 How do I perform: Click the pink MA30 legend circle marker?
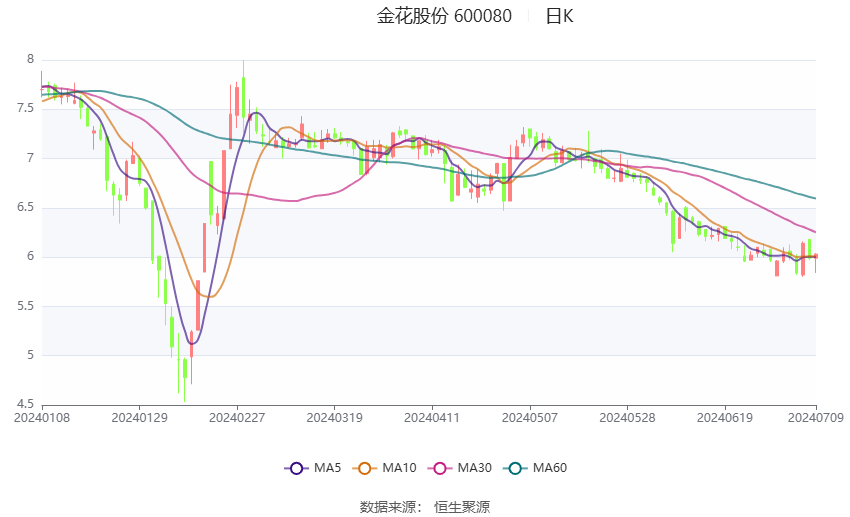pyautogui.click(x=440, y=468)
